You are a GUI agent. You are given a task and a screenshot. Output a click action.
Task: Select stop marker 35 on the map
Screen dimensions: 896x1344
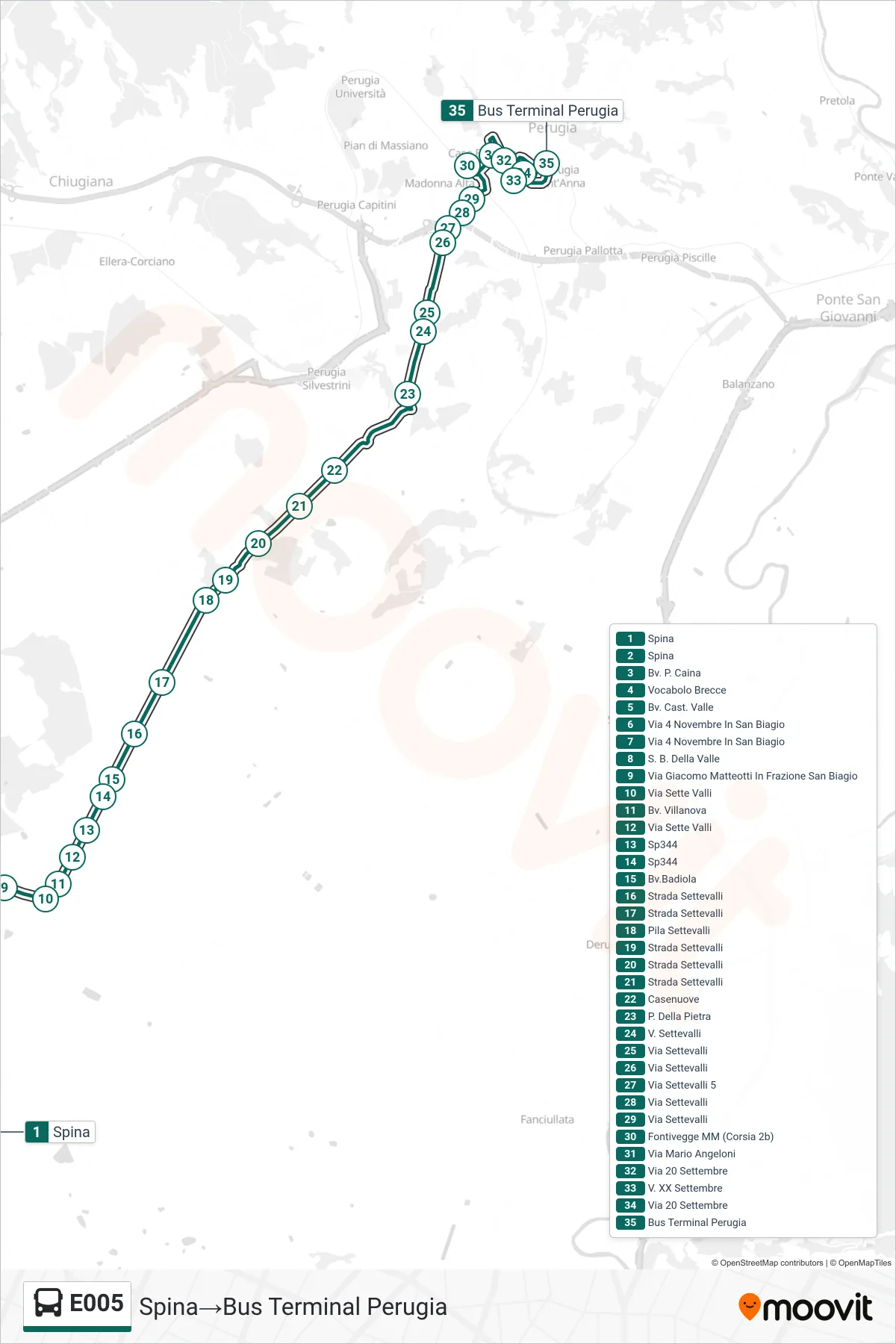pos(547,164)
